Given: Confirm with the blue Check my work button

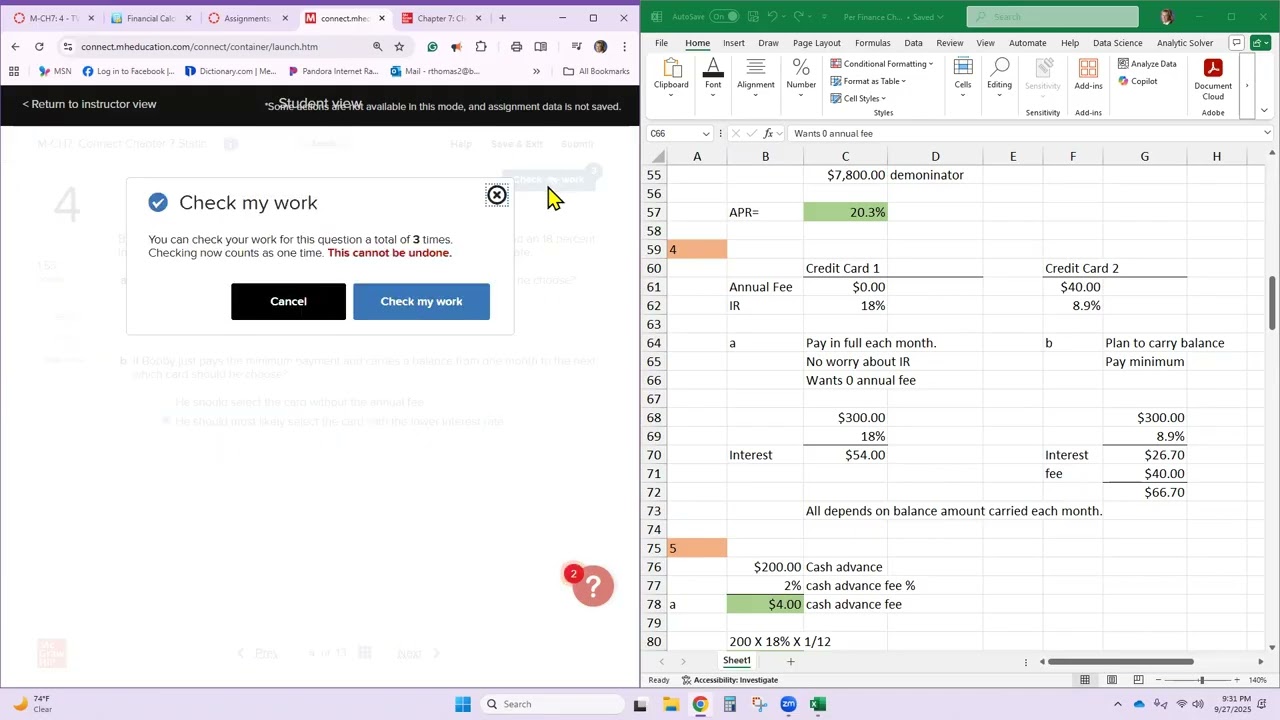Looking at the screenshot, I should click(421, 302).
